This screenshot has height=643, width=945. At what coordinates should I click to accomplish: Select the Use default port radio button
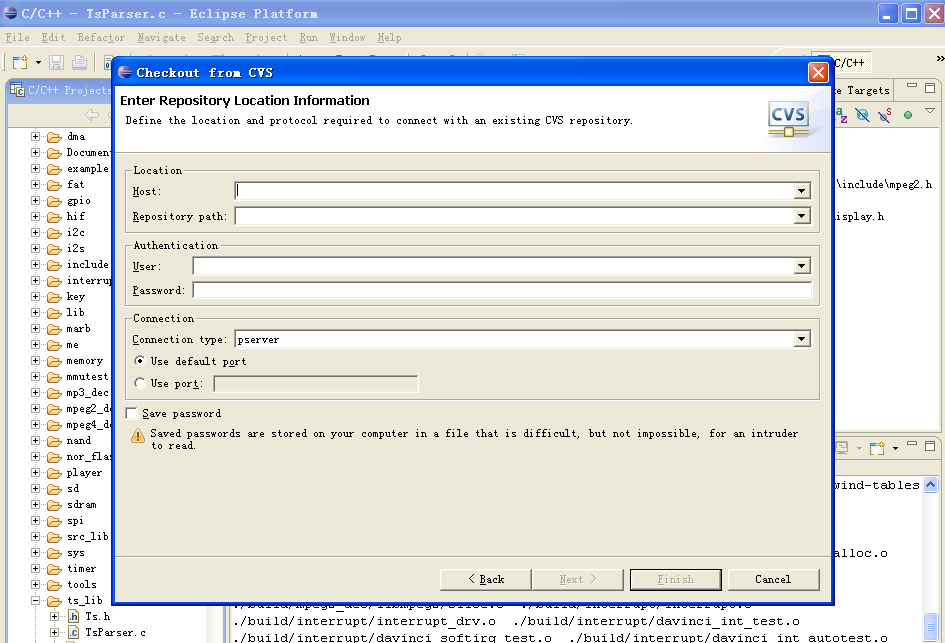[x=140, y=361]
